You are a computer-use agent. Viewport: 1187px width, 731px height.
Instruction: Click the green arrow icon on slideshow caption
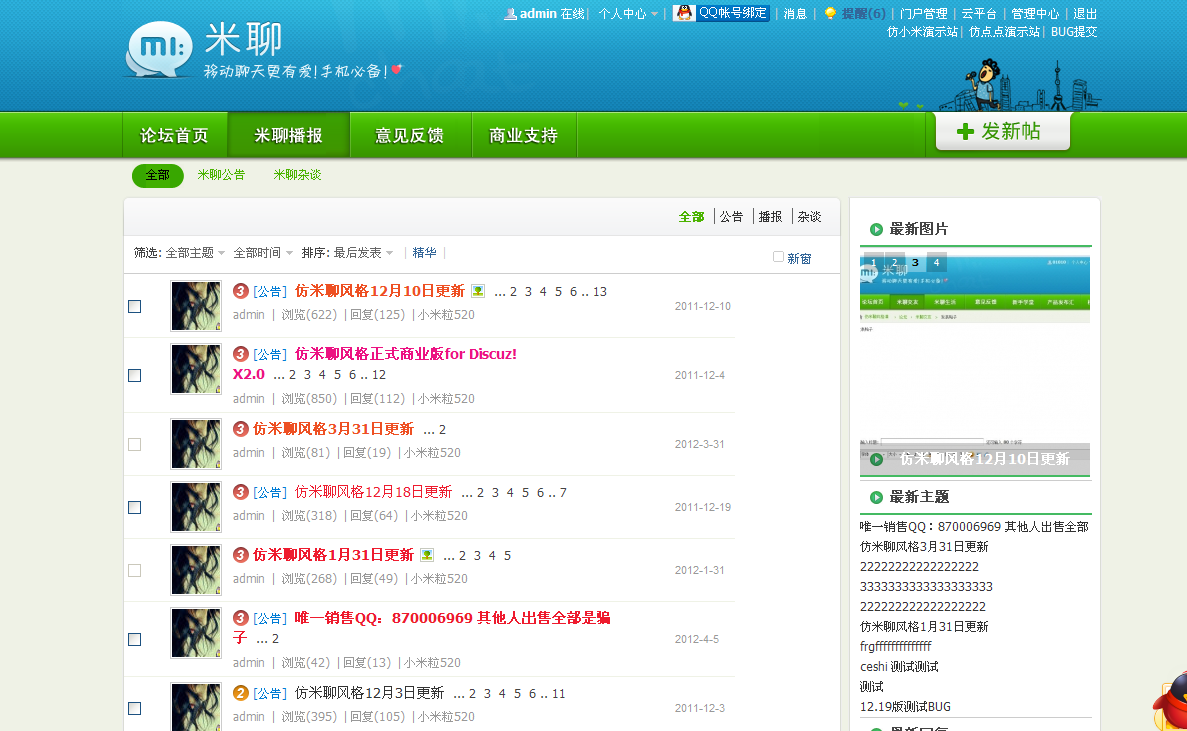coord(876,459)
